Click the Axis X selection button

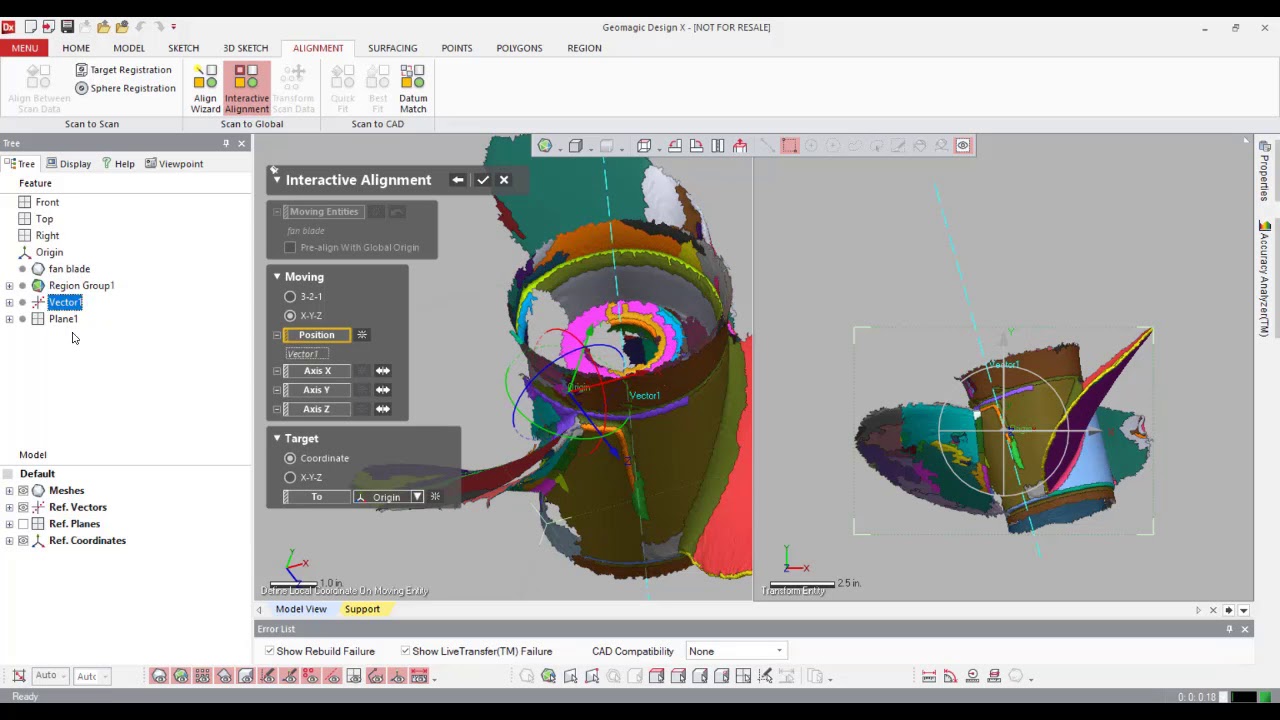click(x=317, y=371)
